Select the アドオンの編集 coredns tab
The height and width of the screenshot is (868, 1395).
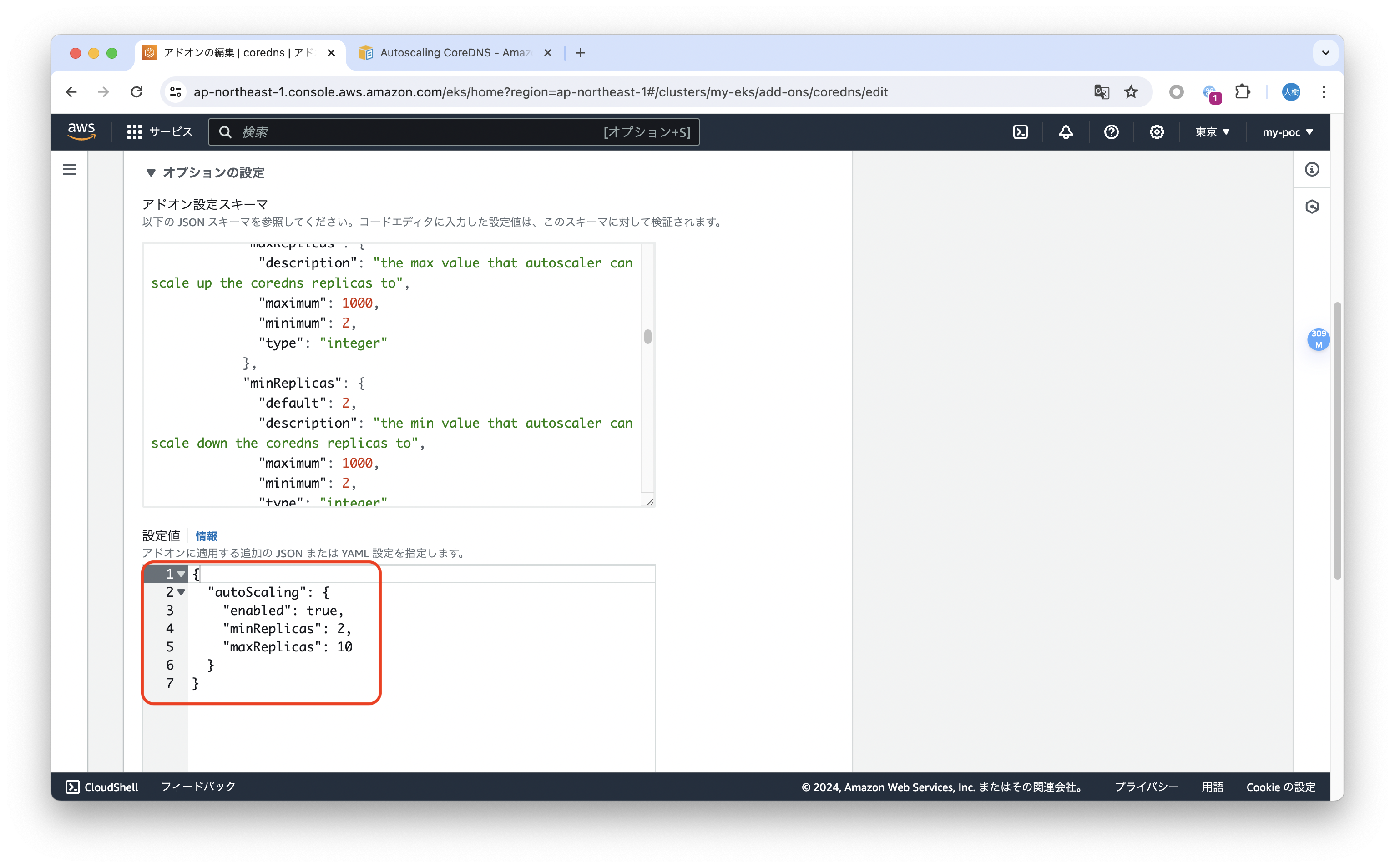click(230, 53)
